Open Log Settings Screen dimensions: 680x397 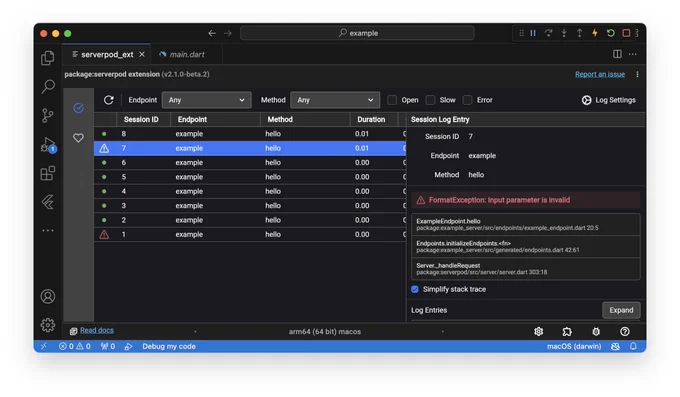[x=608, y=100]
